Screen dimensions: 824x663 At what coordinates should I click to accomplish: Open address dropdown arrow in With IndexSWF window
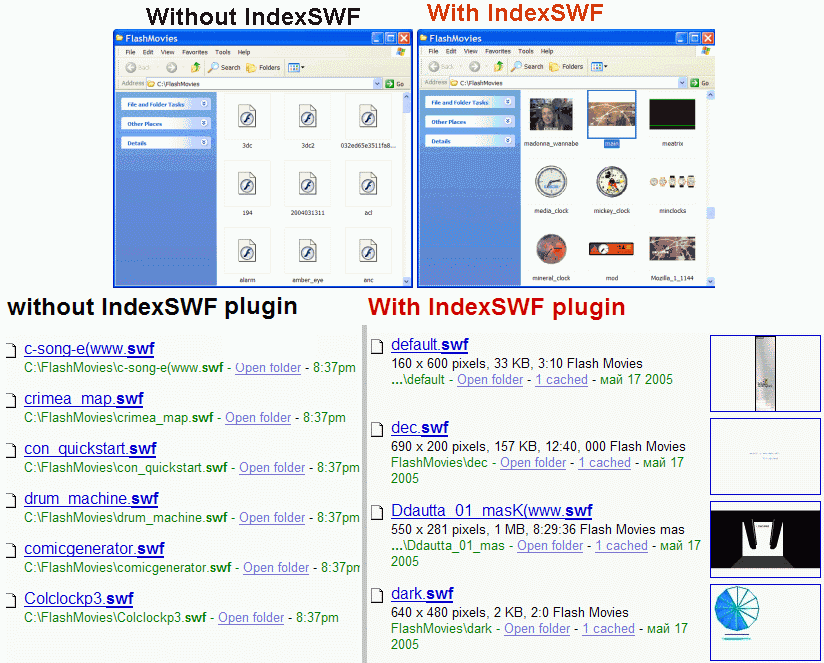click(x=682, y=82)
